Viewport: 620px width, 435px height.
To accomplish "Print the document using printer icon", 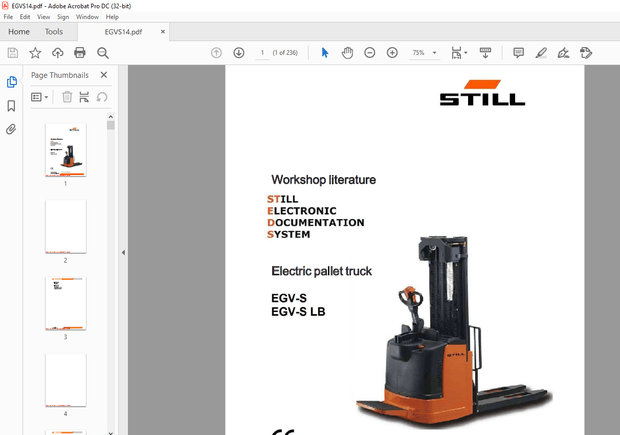I will (80, 53).
